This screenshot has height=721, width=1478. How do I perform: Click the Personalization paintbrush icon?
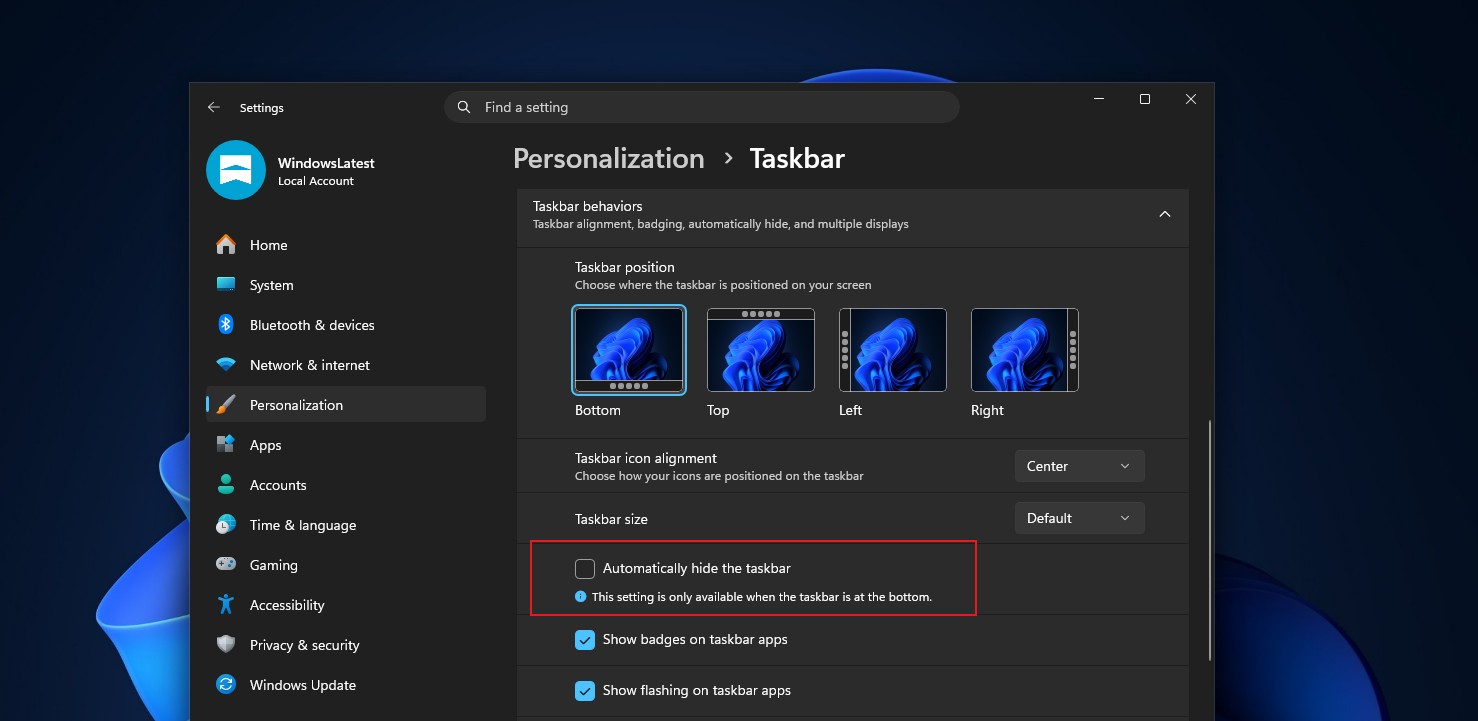click(x=226, y=405)
